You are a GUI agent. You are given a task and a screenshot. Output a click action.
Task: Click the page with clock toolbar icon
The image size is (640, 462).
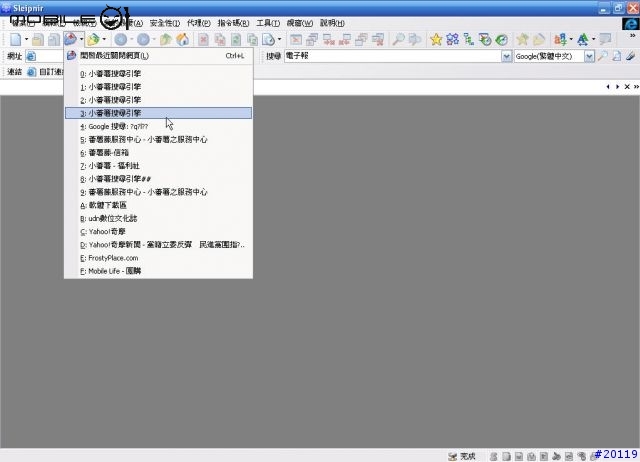268,40
